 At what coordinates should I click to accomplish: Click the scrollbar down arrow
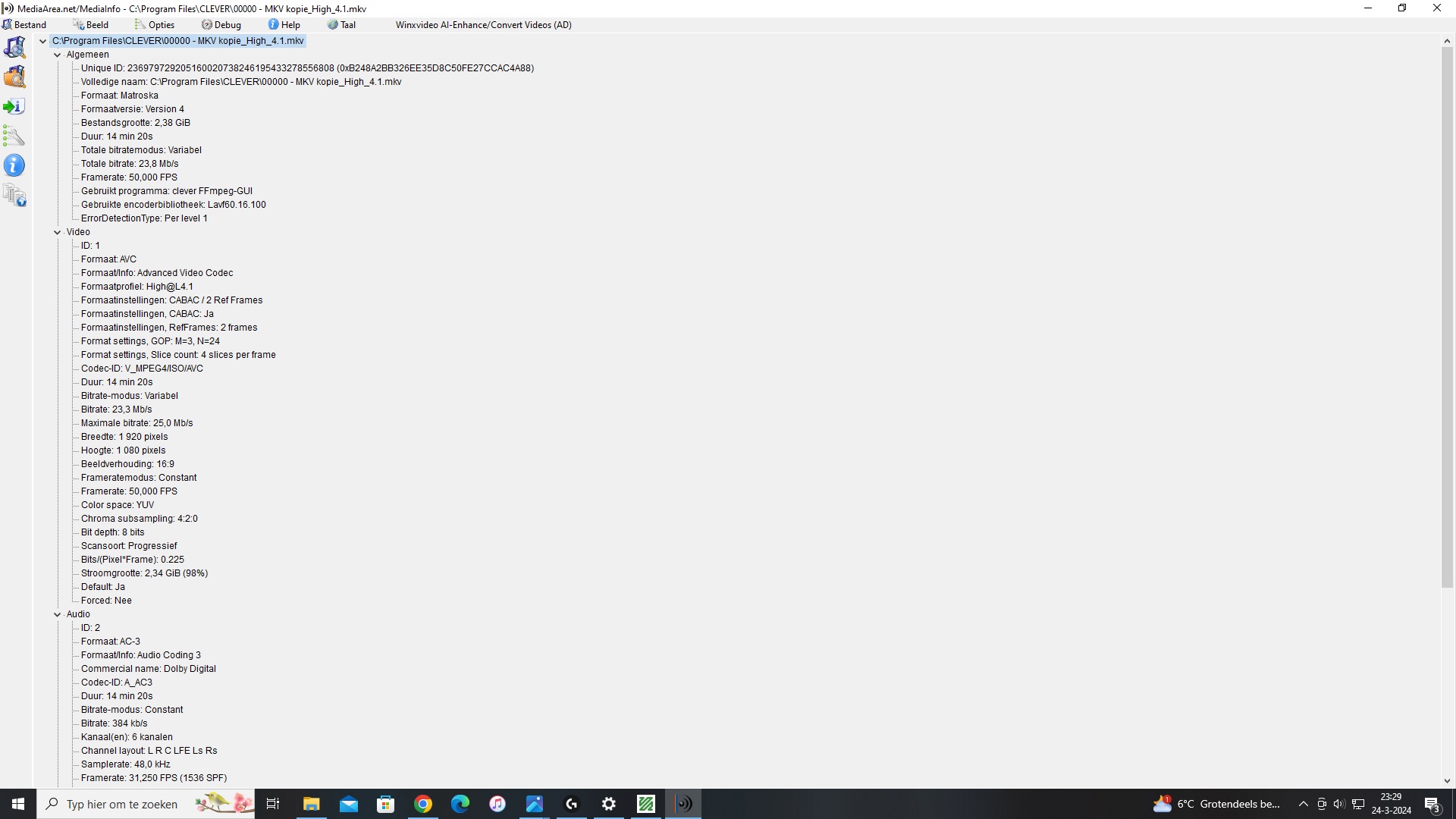point(1447,780)
